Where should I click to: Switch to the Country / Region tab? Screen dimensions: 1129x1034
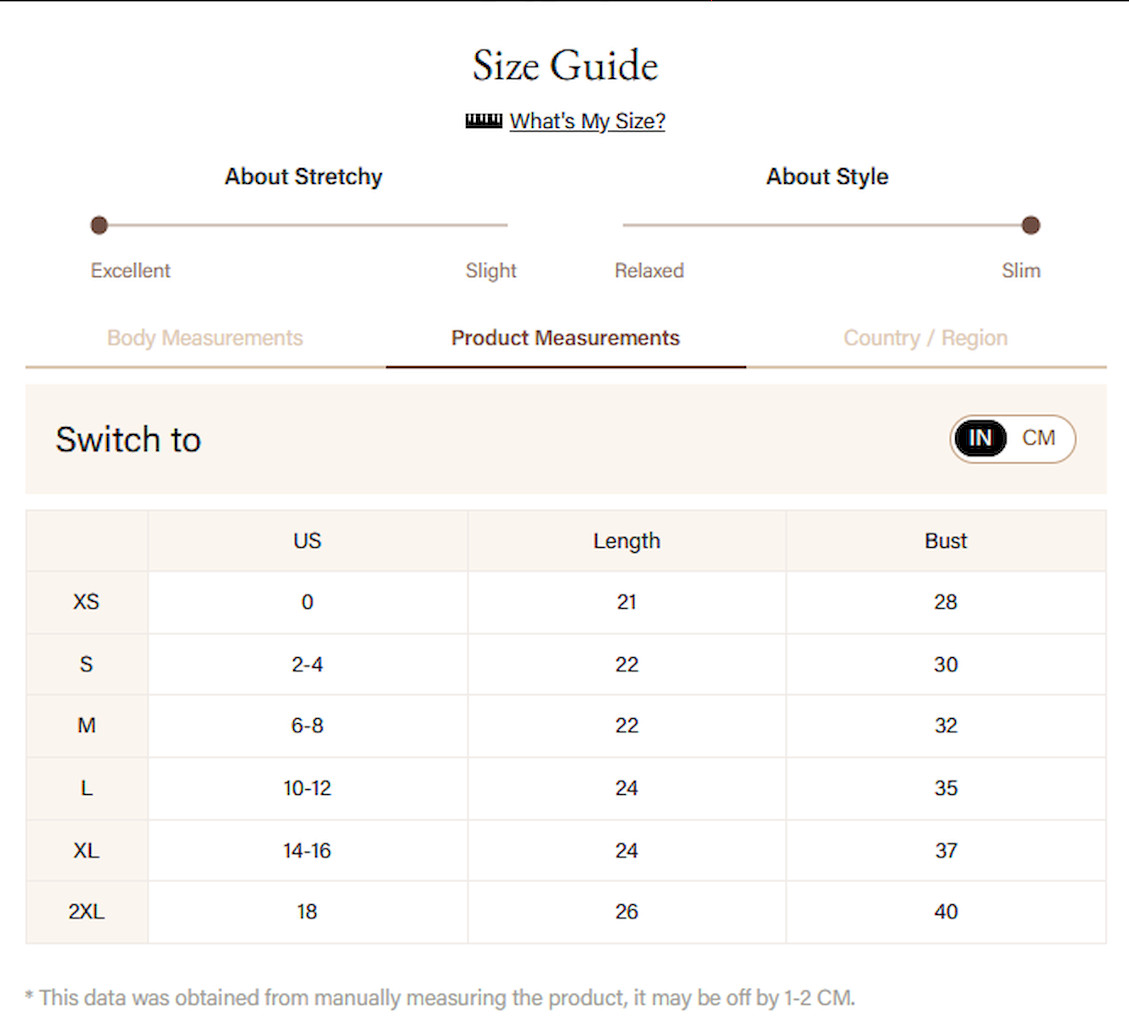pyautogui.click(x=925, y=338)
